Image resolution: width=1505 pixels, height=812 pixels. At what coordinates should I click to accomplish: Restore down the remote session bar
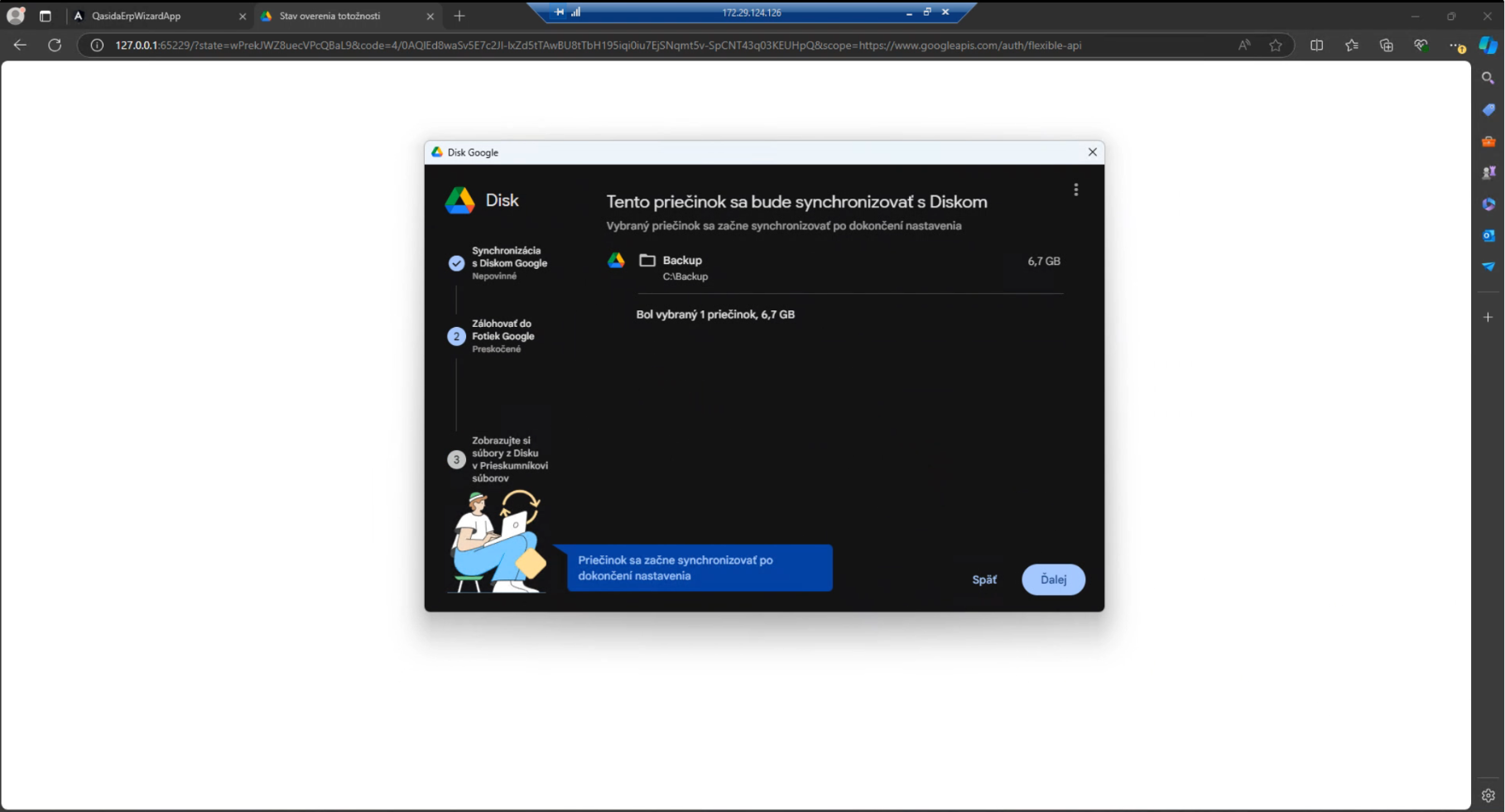coord(927,12)
